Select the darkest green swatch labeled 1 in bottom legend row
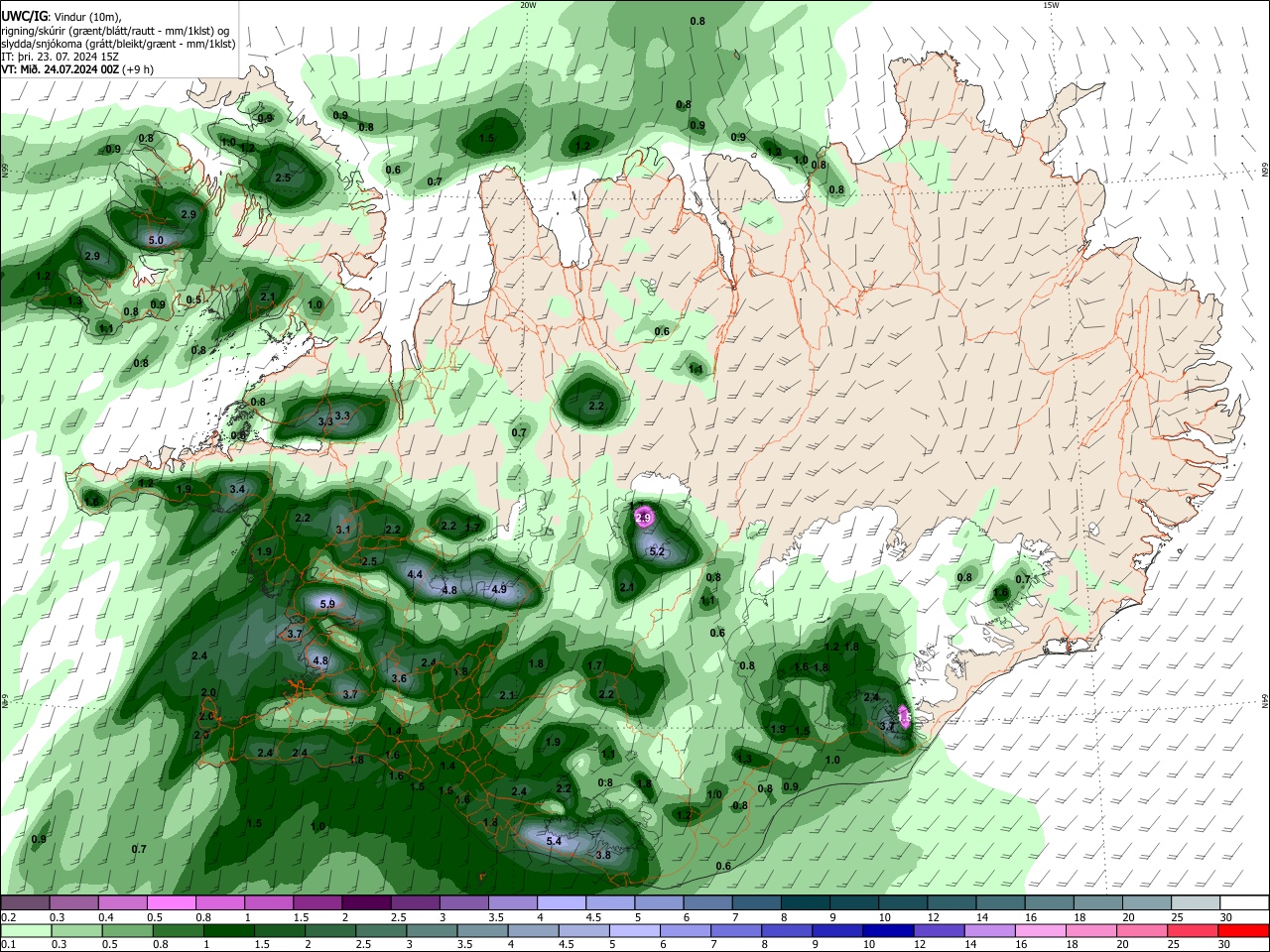Viewport: 1270px width, 952px height. pyautogui.click(x=228, y=930)
